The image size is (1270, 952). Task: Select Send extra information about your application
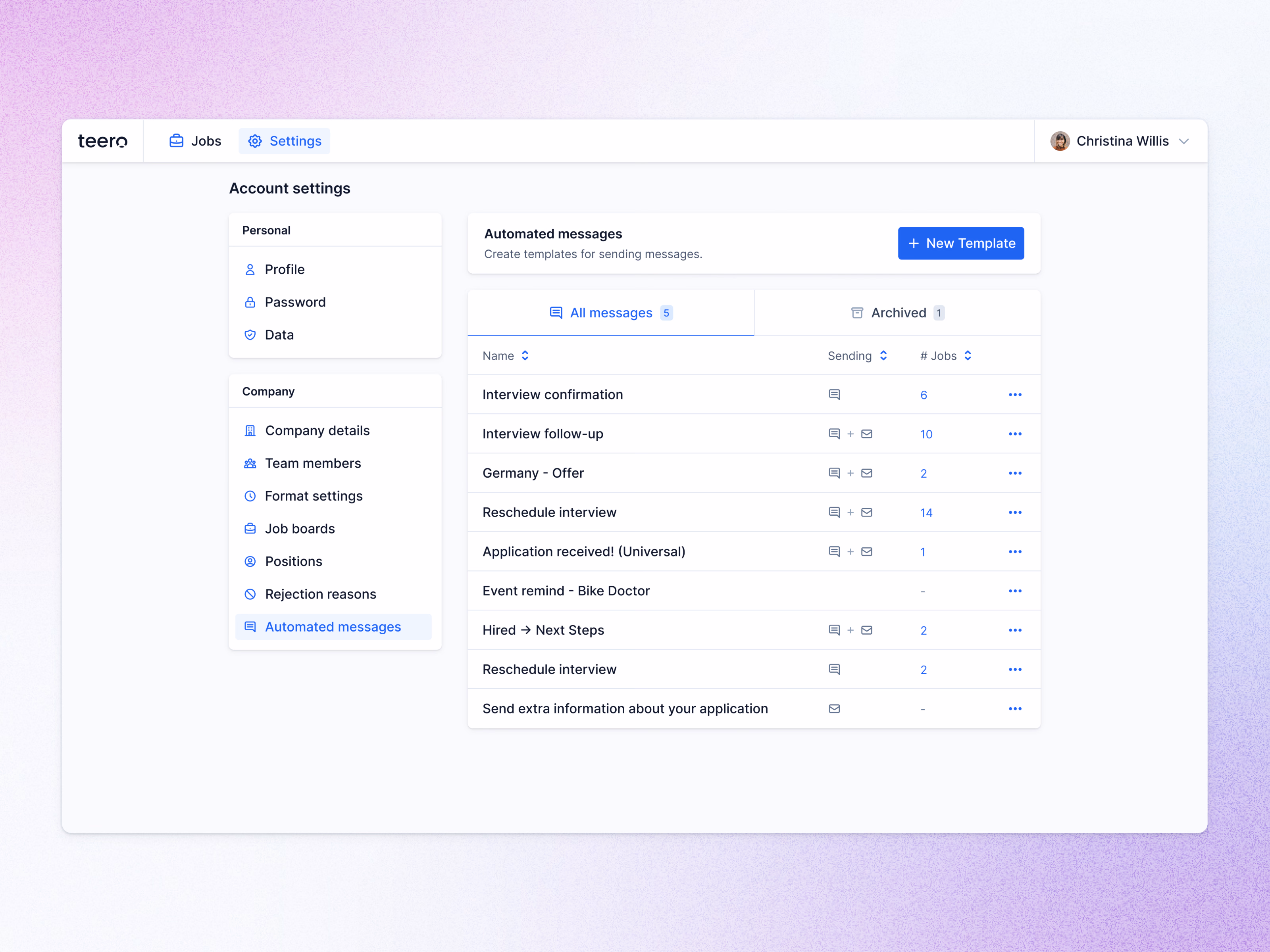pos(625,709)
